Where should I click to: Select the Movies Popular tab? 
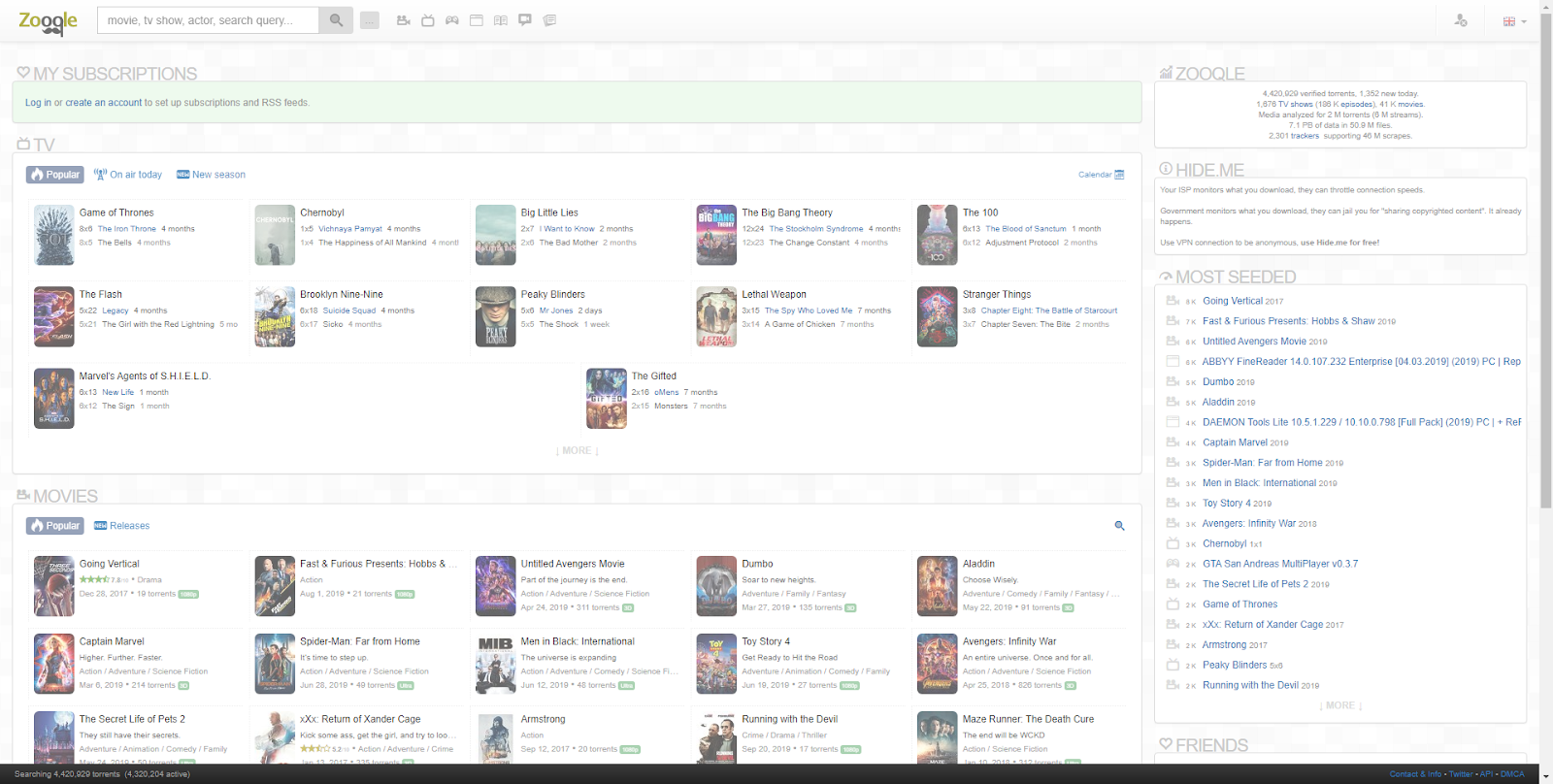point(55,526)
